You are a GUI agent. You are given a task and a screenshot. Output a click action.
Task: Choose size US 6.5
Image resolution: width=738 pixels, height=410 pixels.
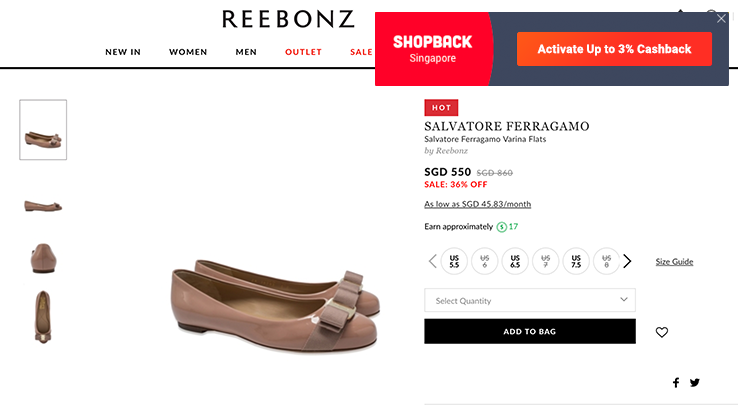[x=515, y=261]
